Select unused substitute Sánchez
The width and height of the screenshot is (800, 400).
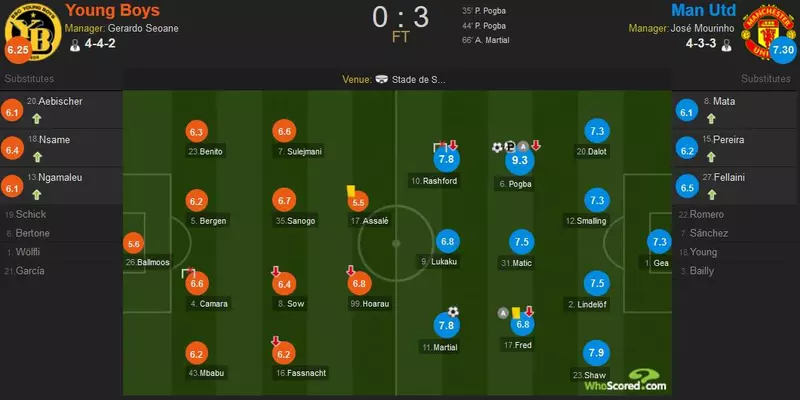click(x=709, y=233)
